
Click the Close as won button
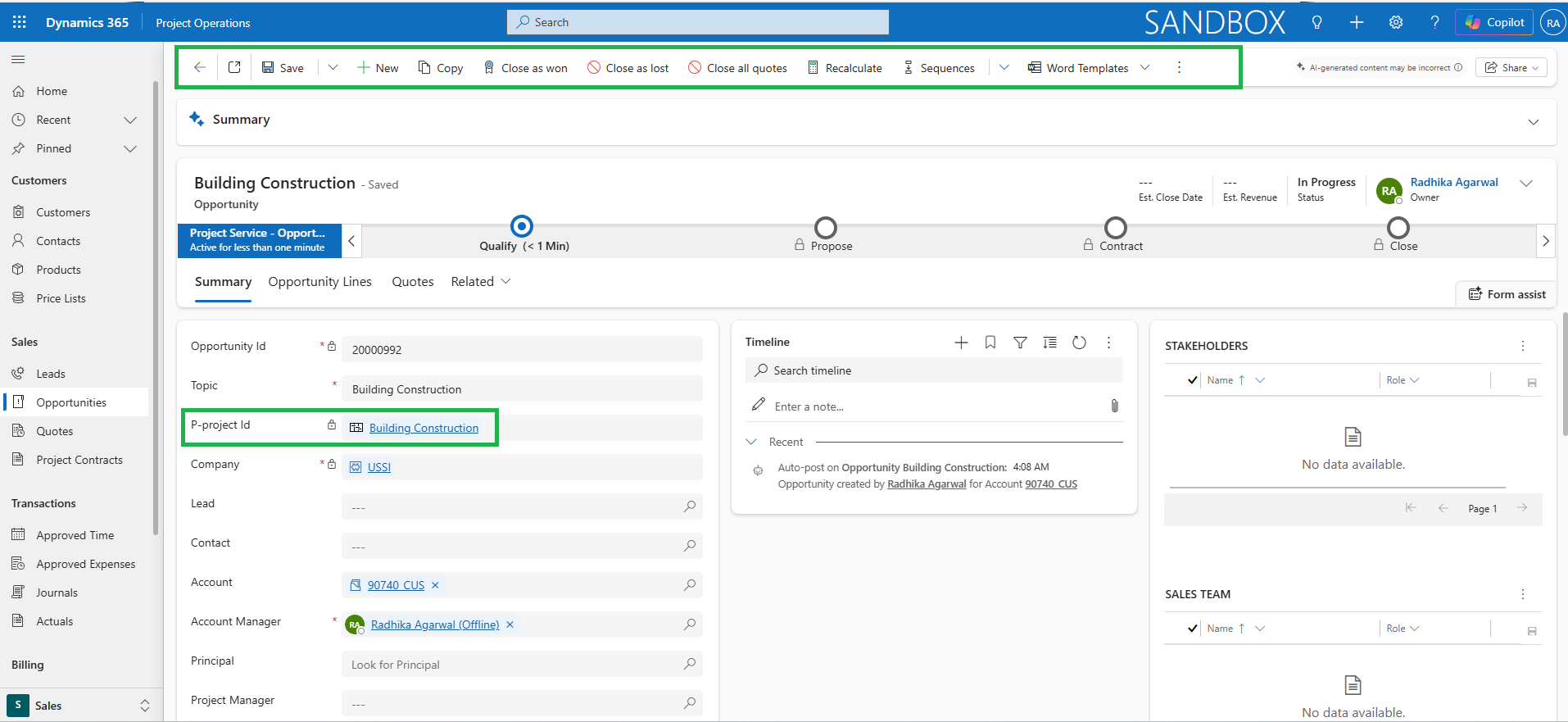525,68
